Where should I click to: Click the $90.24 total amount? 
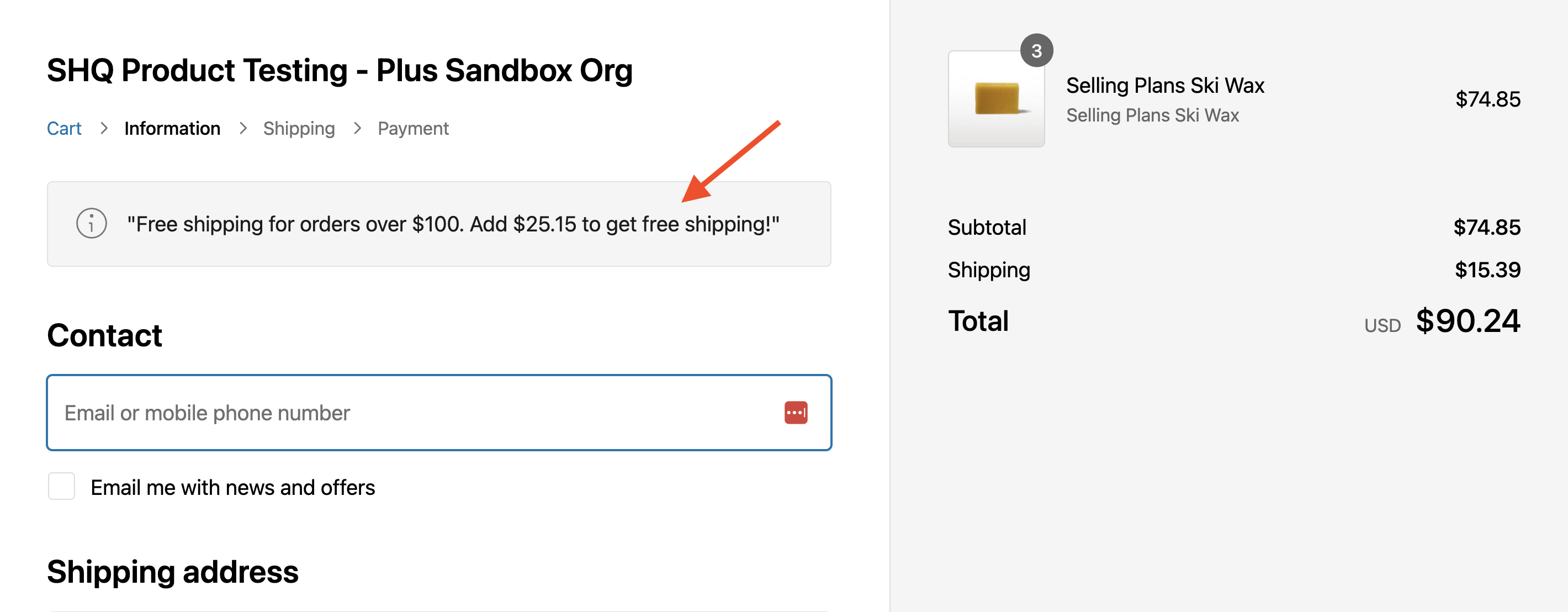click(x=1468, y=321)
